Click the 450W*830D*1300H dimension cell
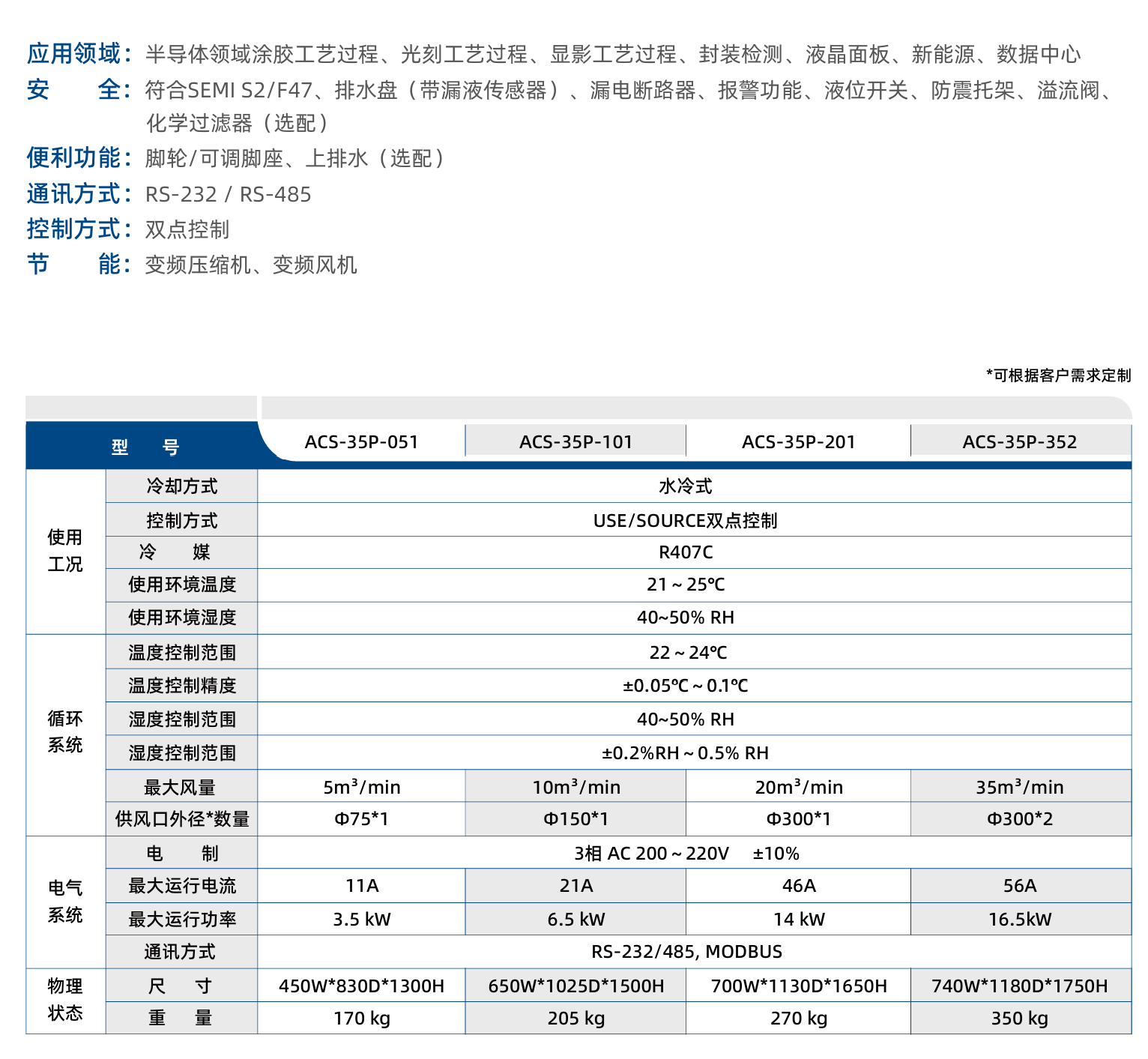This screenshot has height=1059, width=1148. [361, 986]
